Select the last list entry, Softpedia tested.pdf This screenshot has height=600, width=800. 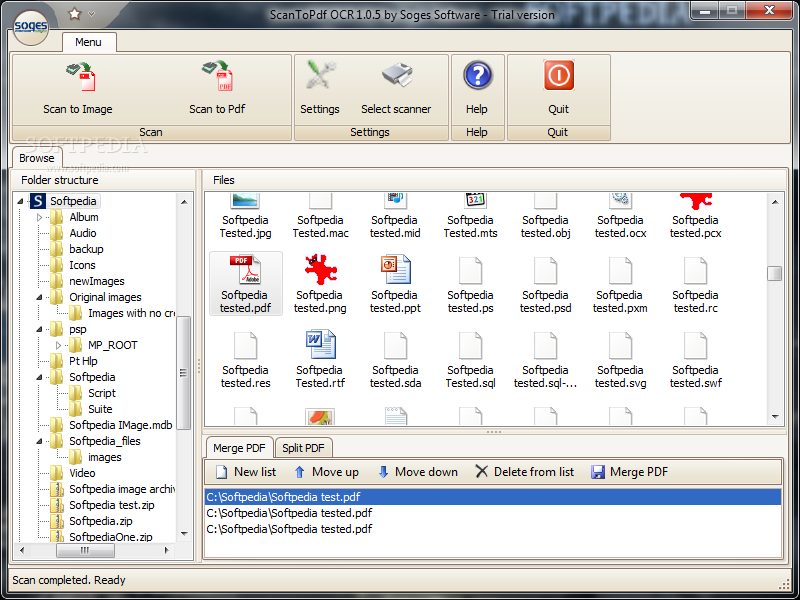pyautogui.click(x=493, y=529)
